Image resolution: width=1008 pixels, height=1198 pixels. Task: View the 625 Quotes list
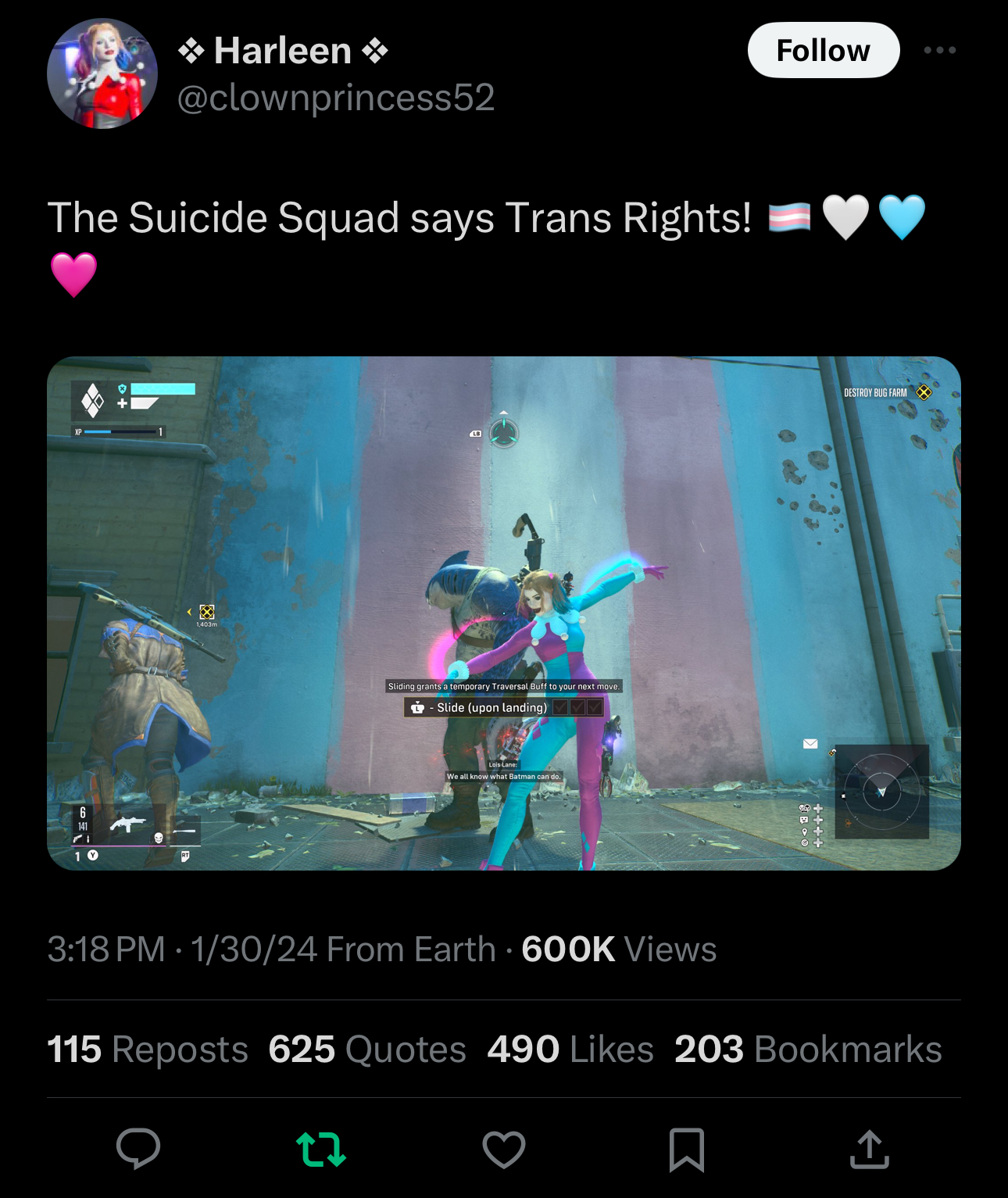(x=367, y=1049)
